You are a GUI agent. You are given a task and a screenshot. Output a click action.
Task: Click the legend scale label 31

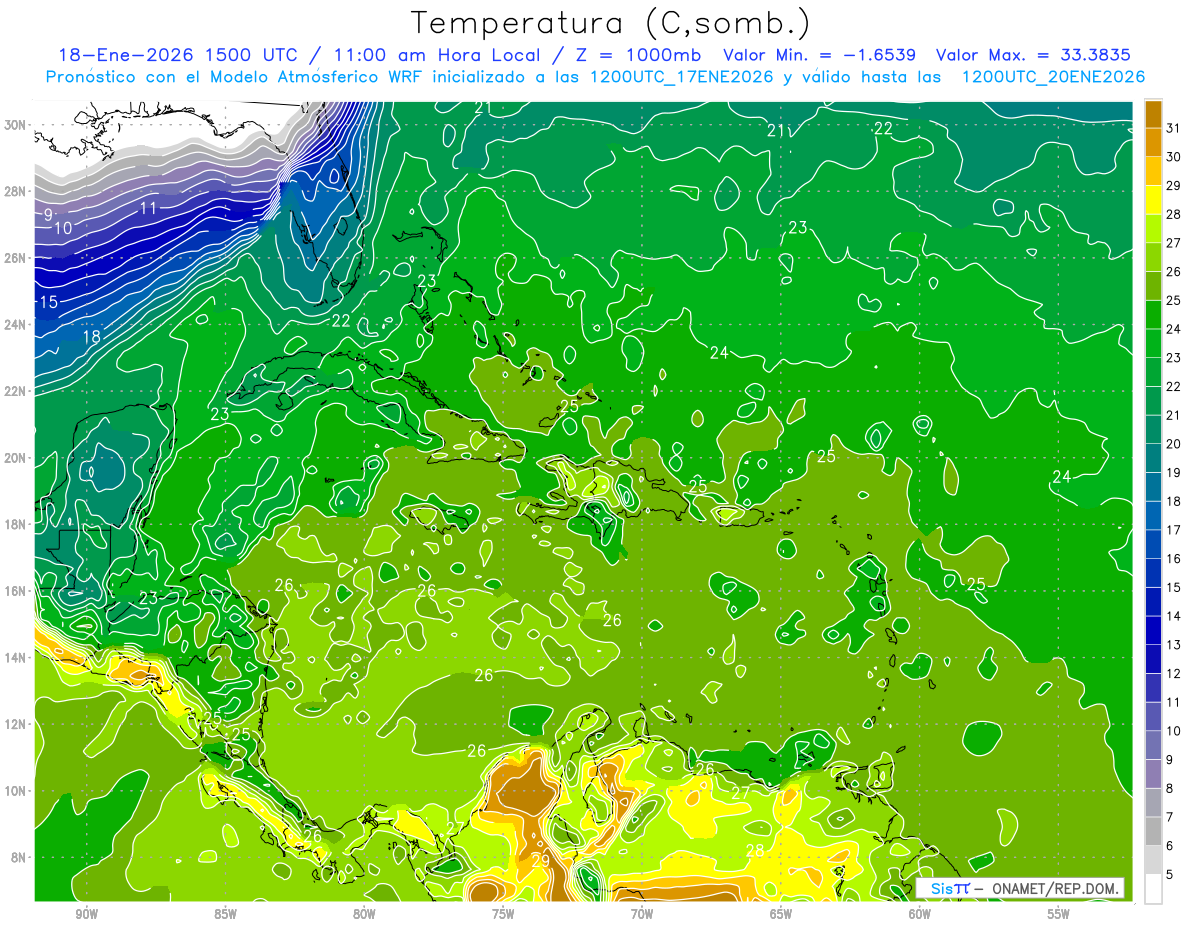[x=1174, y=128]
